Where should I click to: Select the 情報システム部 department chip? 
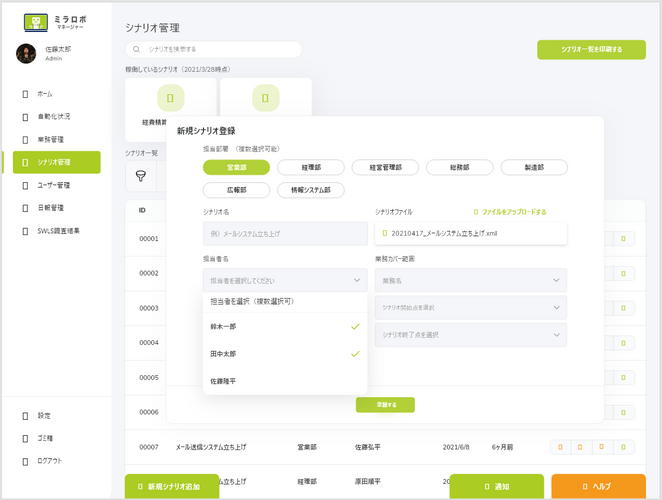(x=311, y=190)
